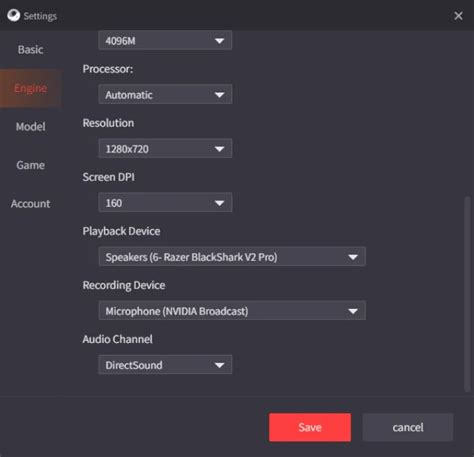Click the Playback Device label
Screen dimensions: 474x457
[121, 231]
